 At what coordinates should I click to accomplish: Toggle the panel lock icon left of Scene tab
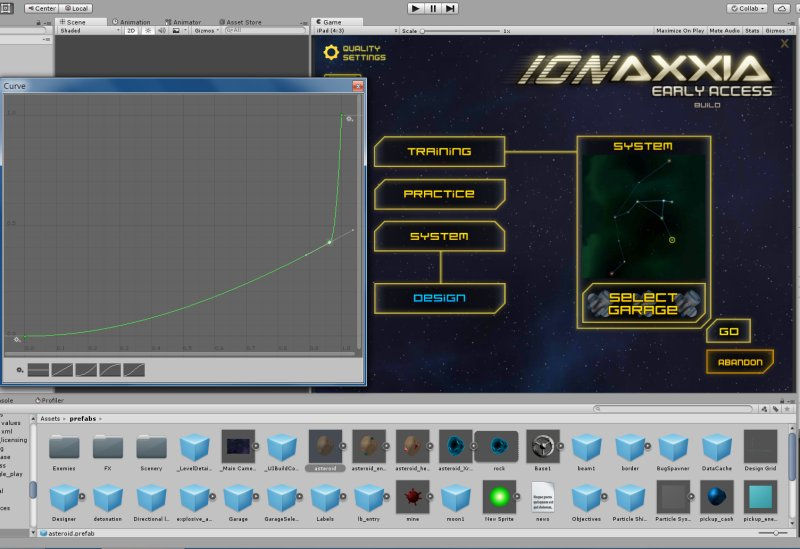pyautogui.click(x=38, y=22)
